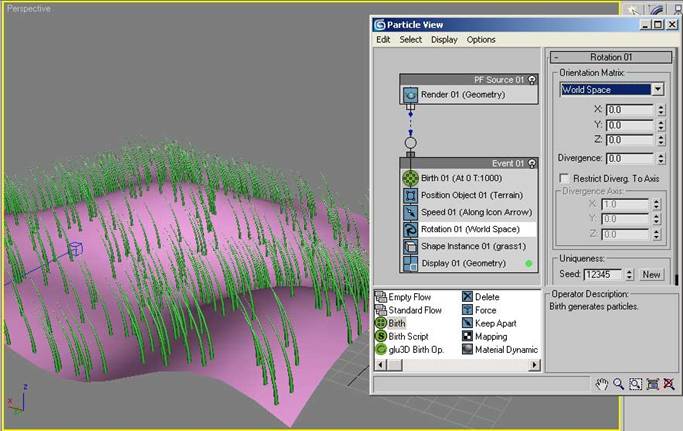The height and width of the screenshot is (431, 683).
Task: Toggle the PF Source 01 lightbulb
Action: (532, 79)
